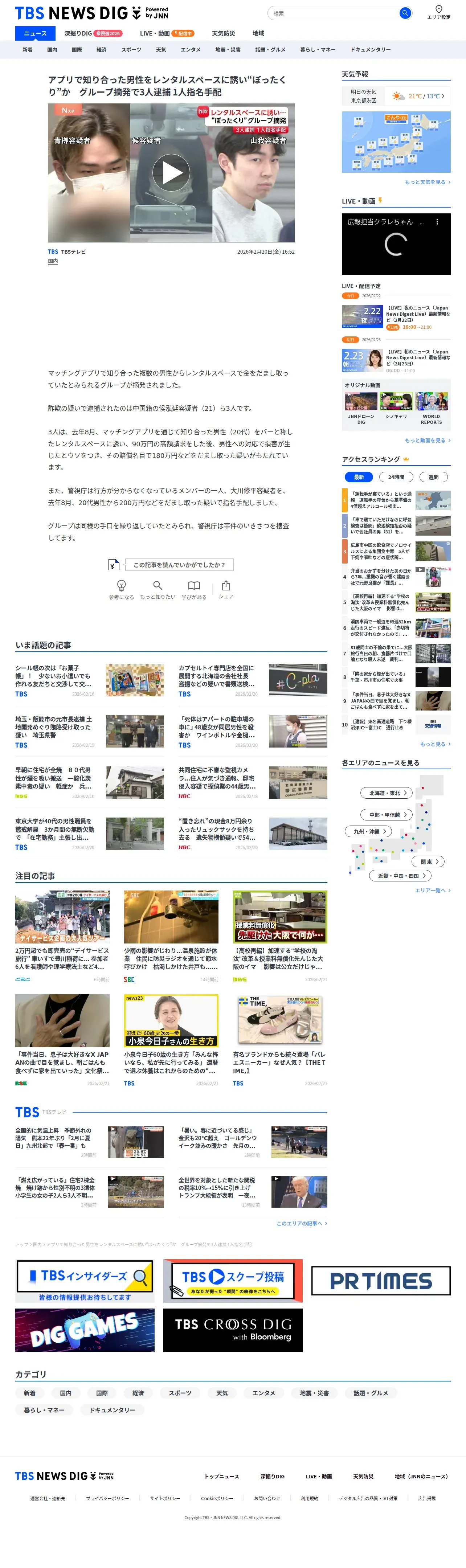Click the TBS logo beneath article video
The height and width of the screenshot is (1568, 466).
point(53,251)
